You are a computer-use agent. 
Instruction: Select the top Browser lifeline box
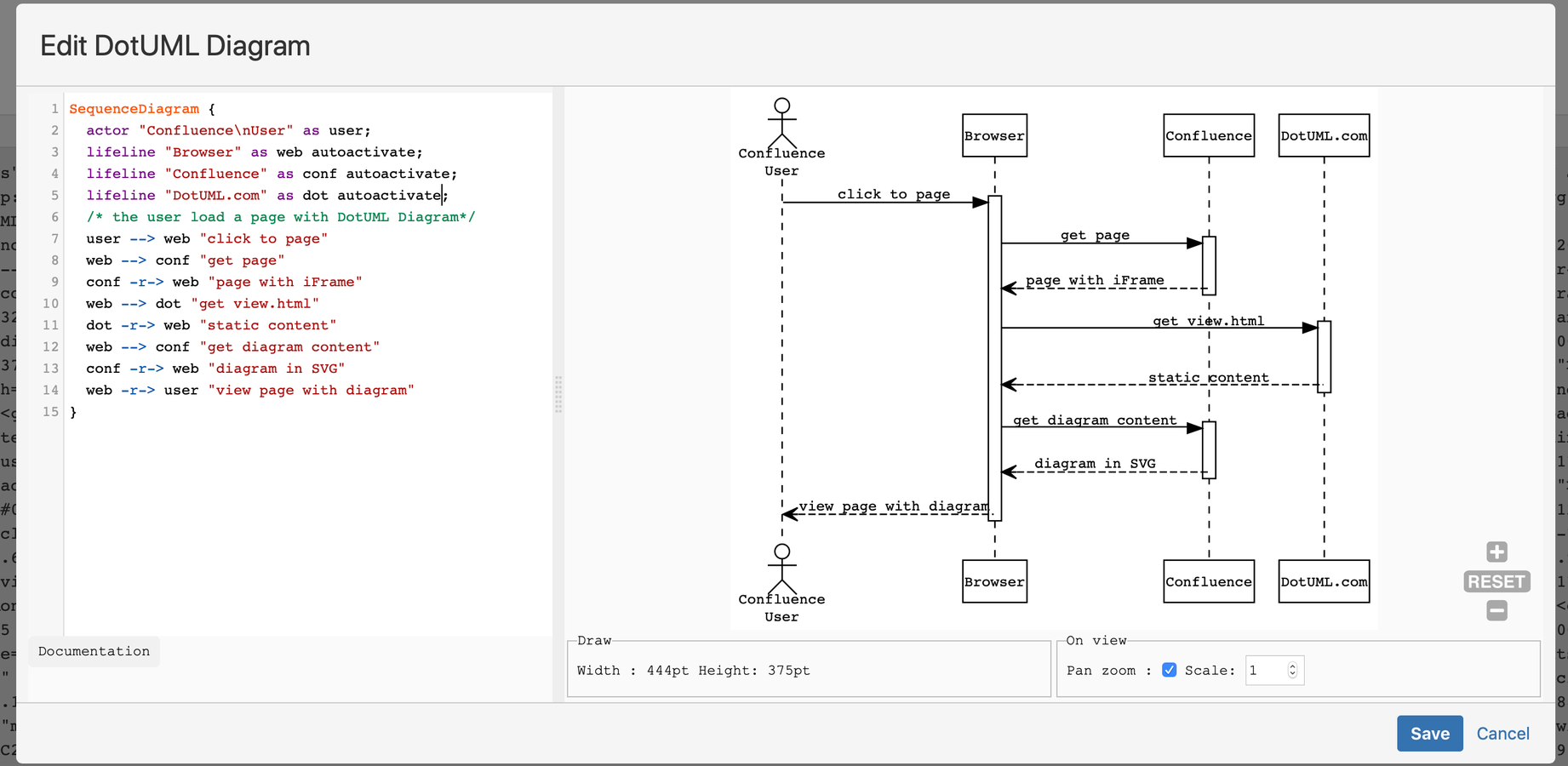pos(994,135)
